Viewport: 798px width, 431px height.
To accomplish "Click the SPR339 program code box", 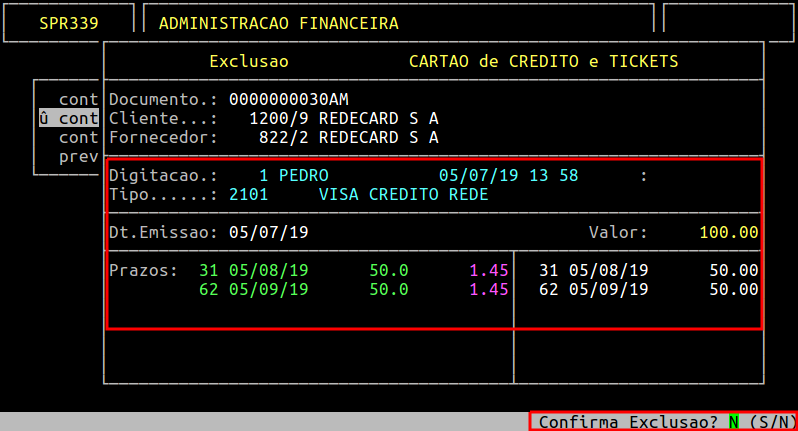I will (x=69, y=23).
